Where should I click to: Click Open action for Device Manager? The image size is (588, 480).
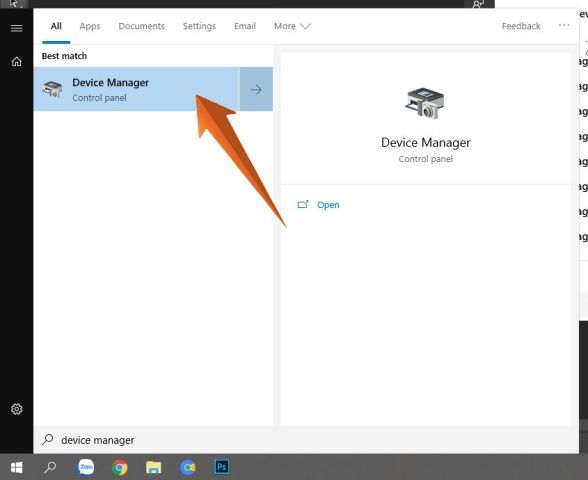pyautogui.click(x=318, y=205)
